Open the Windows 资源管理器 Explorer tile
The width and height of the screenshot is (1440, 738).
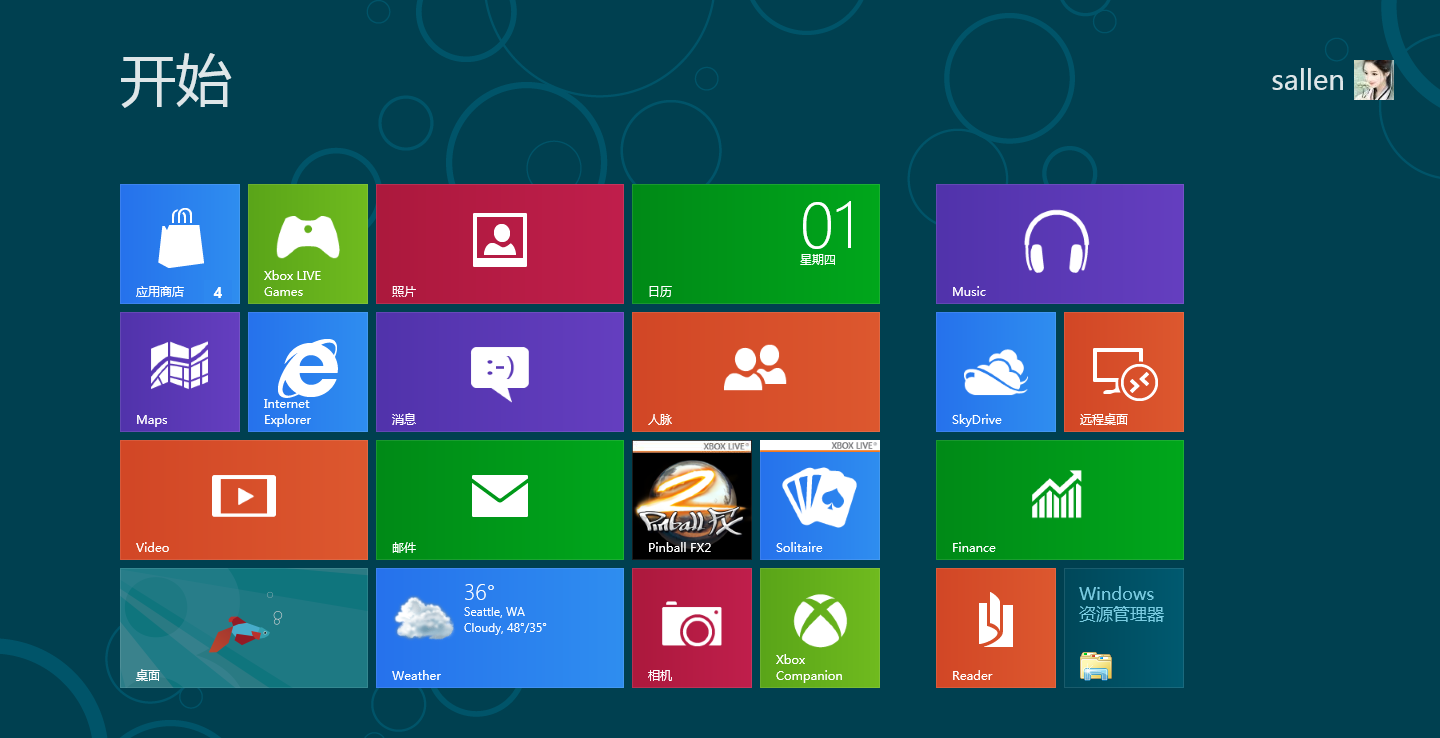[x=1124, y=628]
